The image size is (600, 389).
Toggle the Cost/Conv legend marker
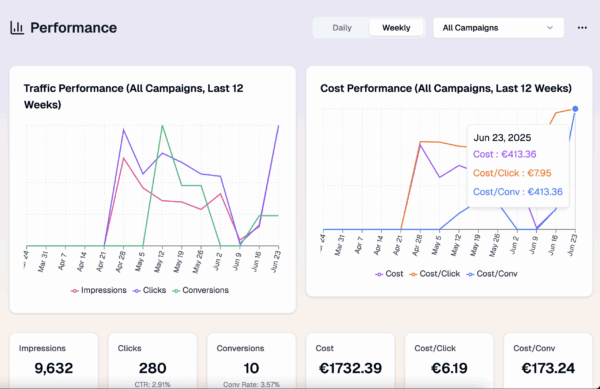point(470,274)
